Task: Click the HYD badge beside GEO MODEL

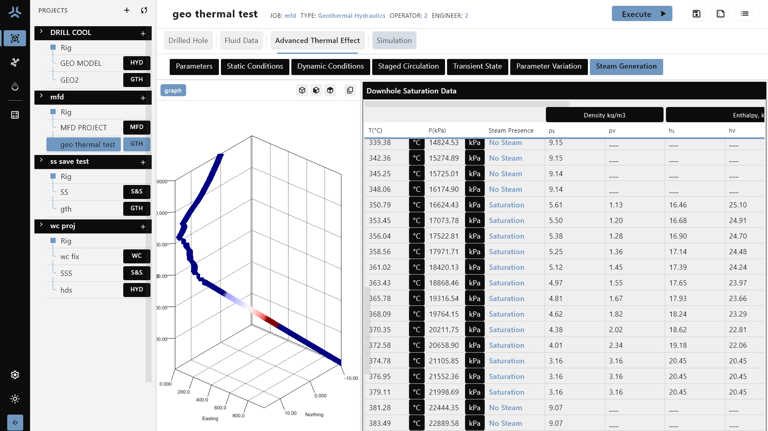Action: coord(137,63)
